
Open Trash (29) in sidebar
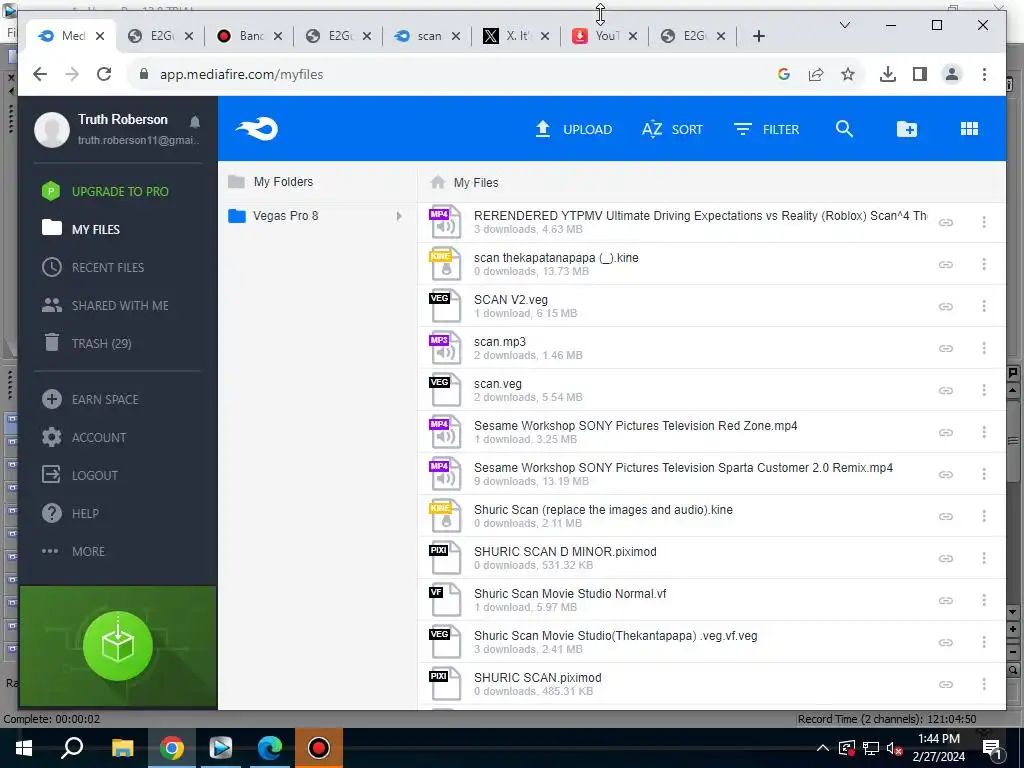pyautogui.click(x=86, y=343)
